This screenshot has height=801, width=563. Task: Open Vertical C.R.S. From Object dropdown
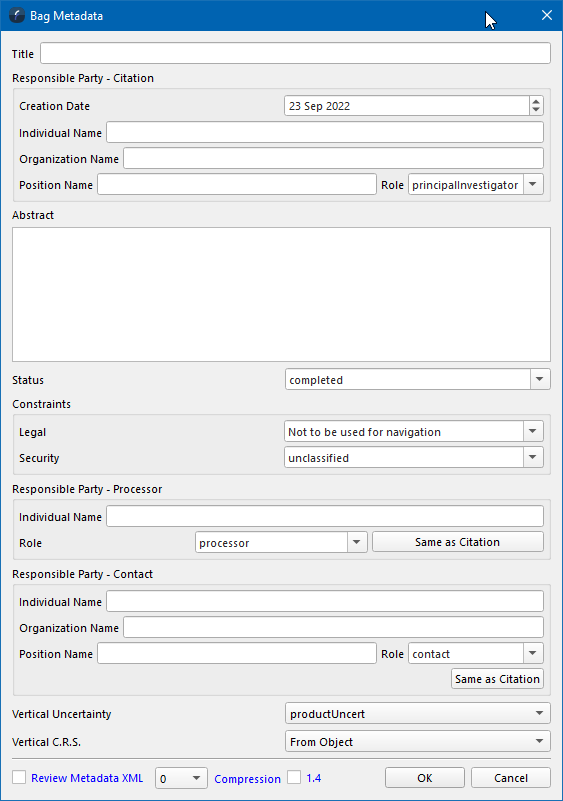417,741
